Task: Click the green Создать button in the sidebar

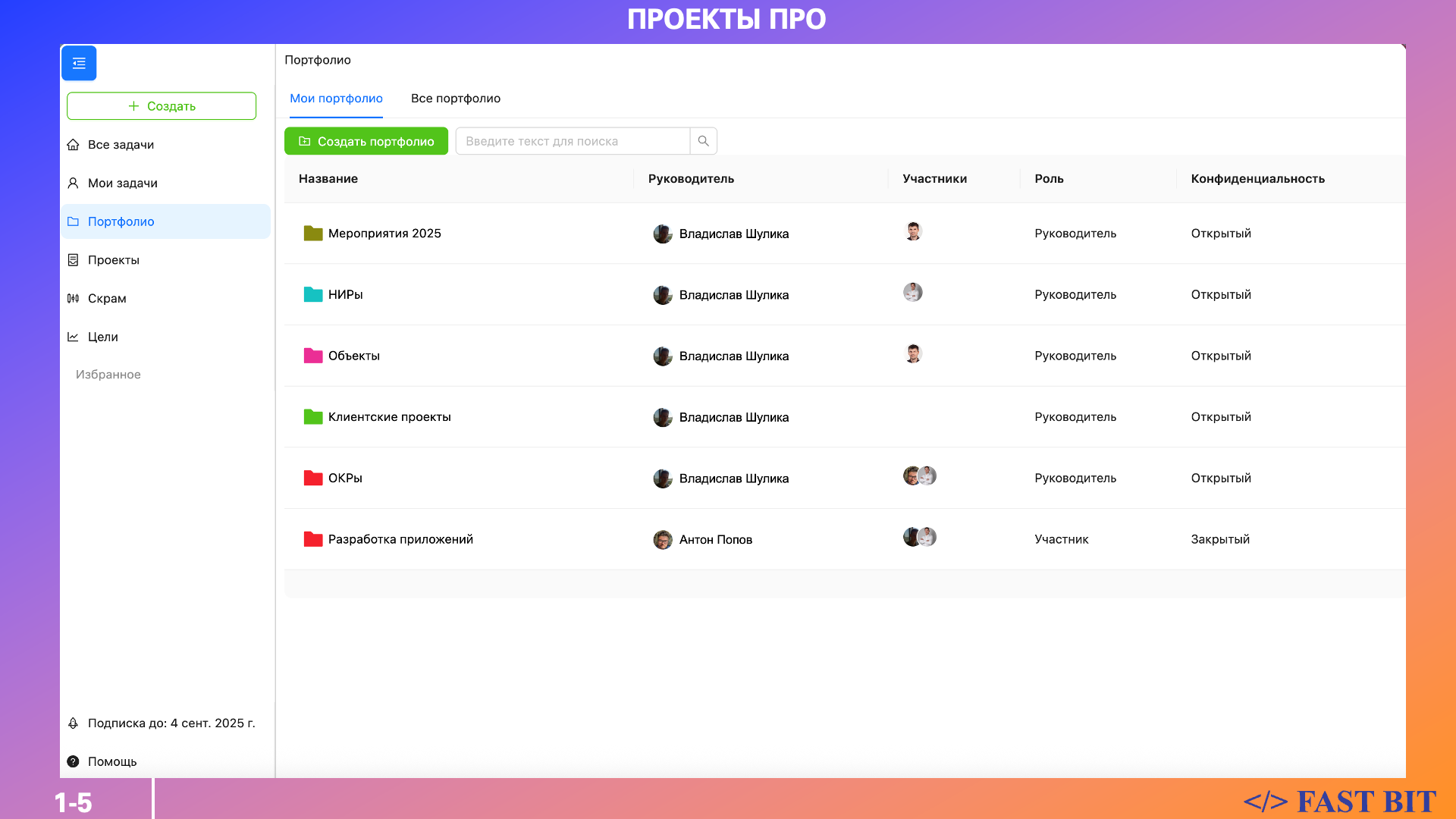Action: [x=162, y=106]
